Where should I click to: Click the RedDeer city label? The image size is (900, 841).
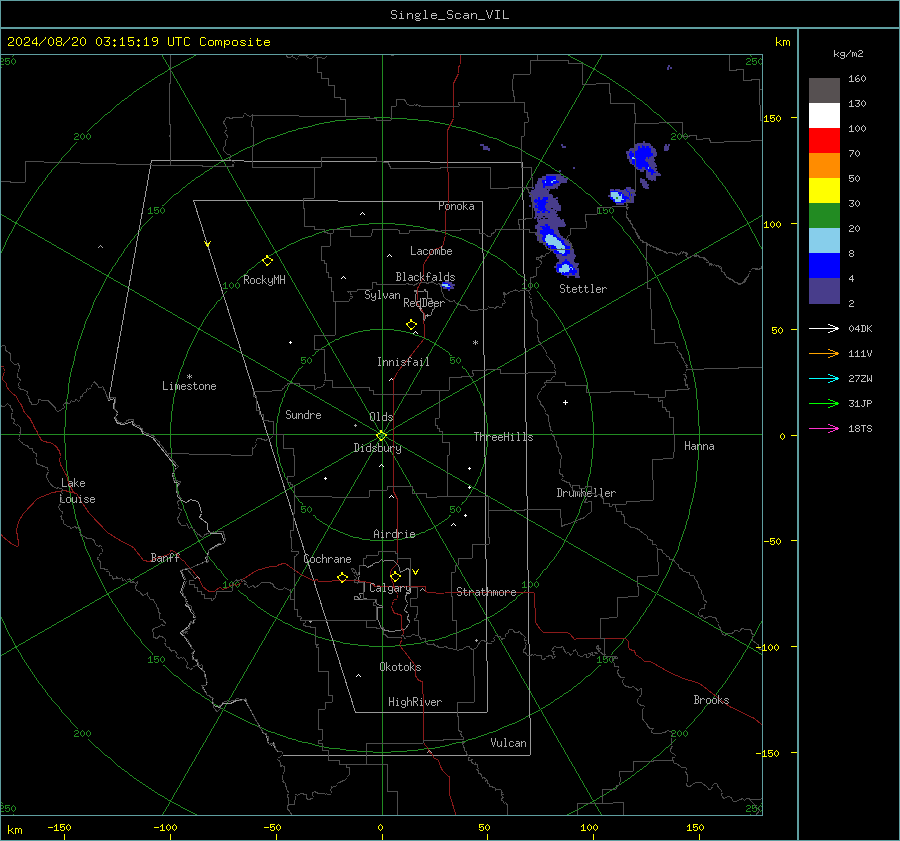point(424,303)
